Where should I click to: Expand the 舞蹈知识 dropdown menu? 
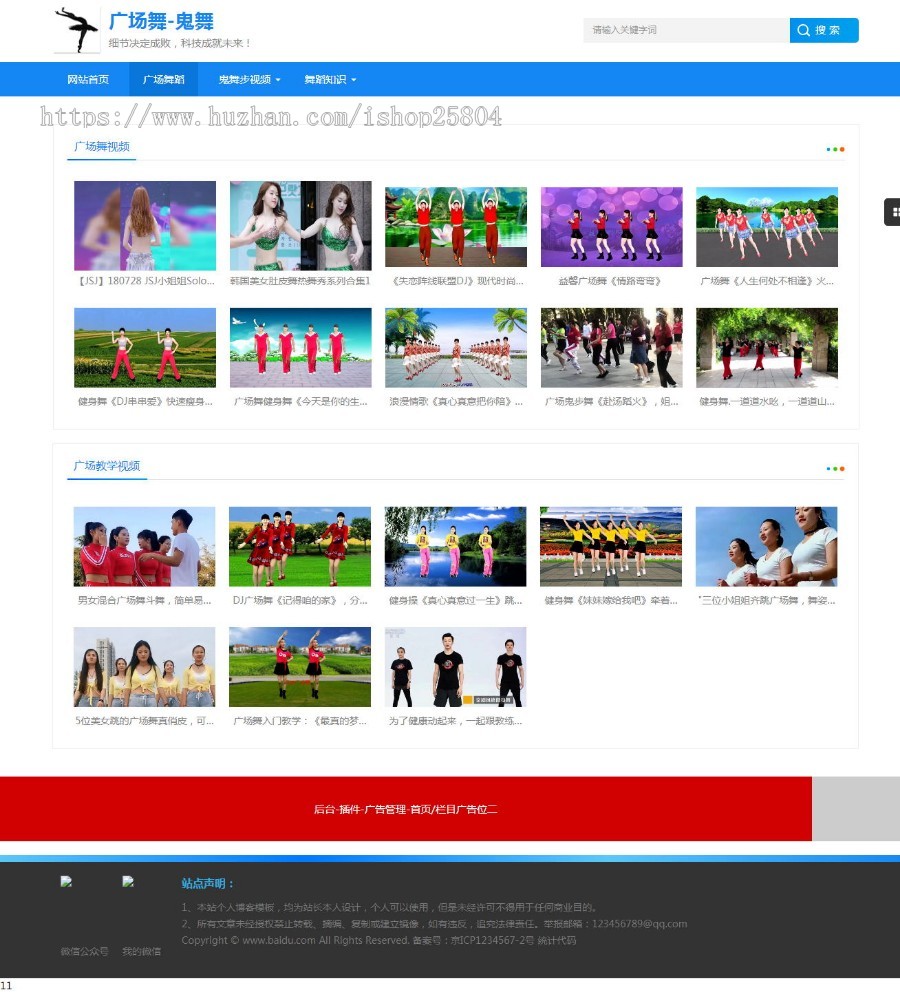click(x=330, y=80)
